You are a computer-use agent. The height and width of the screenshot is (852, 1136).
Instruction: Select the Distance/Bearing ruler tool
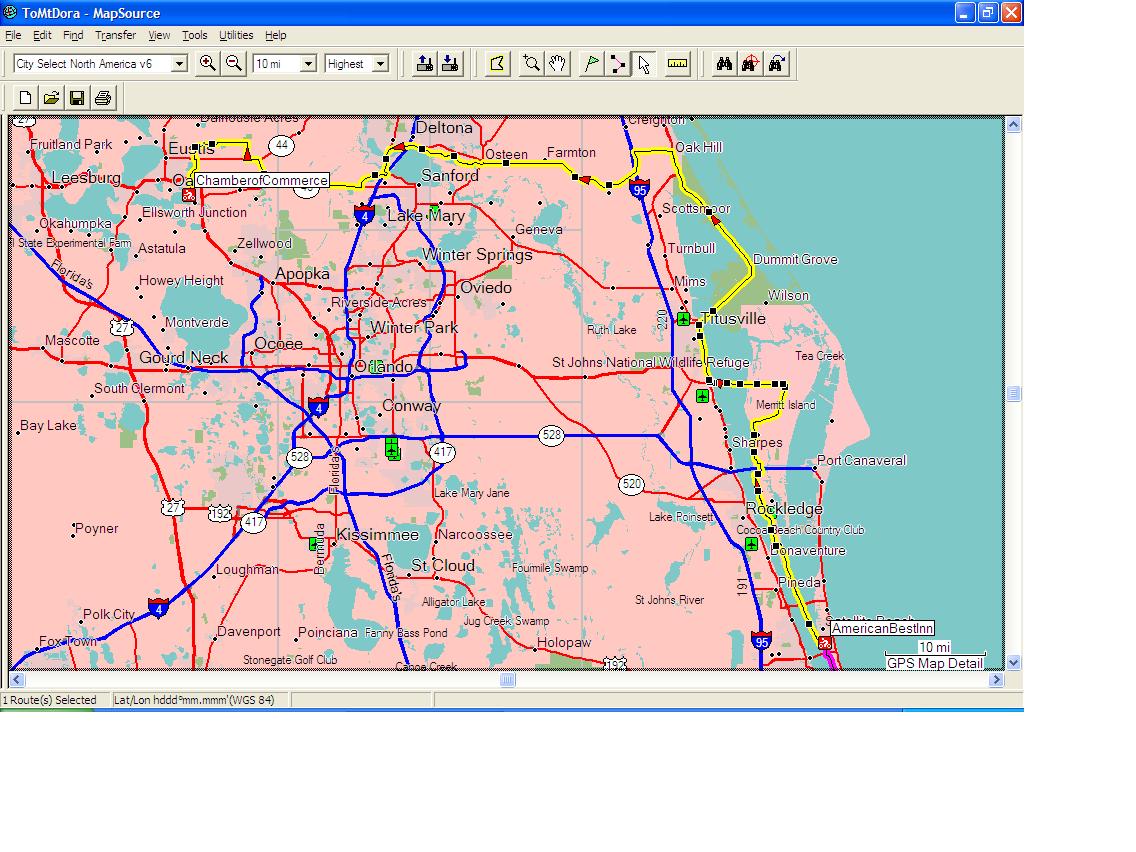click(678, 64)
